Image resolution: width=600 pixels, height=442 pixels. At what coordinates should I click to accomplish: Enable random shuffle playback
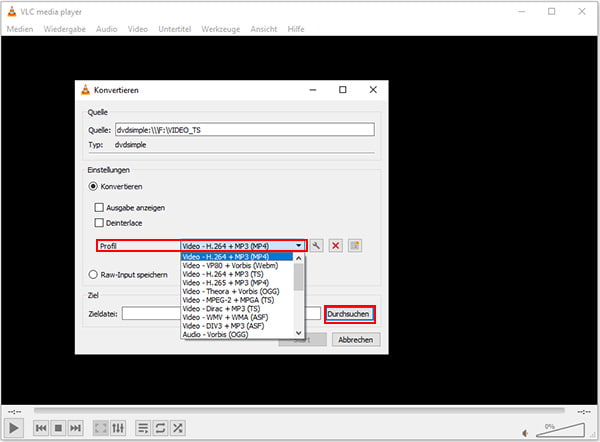click(178, 428)
